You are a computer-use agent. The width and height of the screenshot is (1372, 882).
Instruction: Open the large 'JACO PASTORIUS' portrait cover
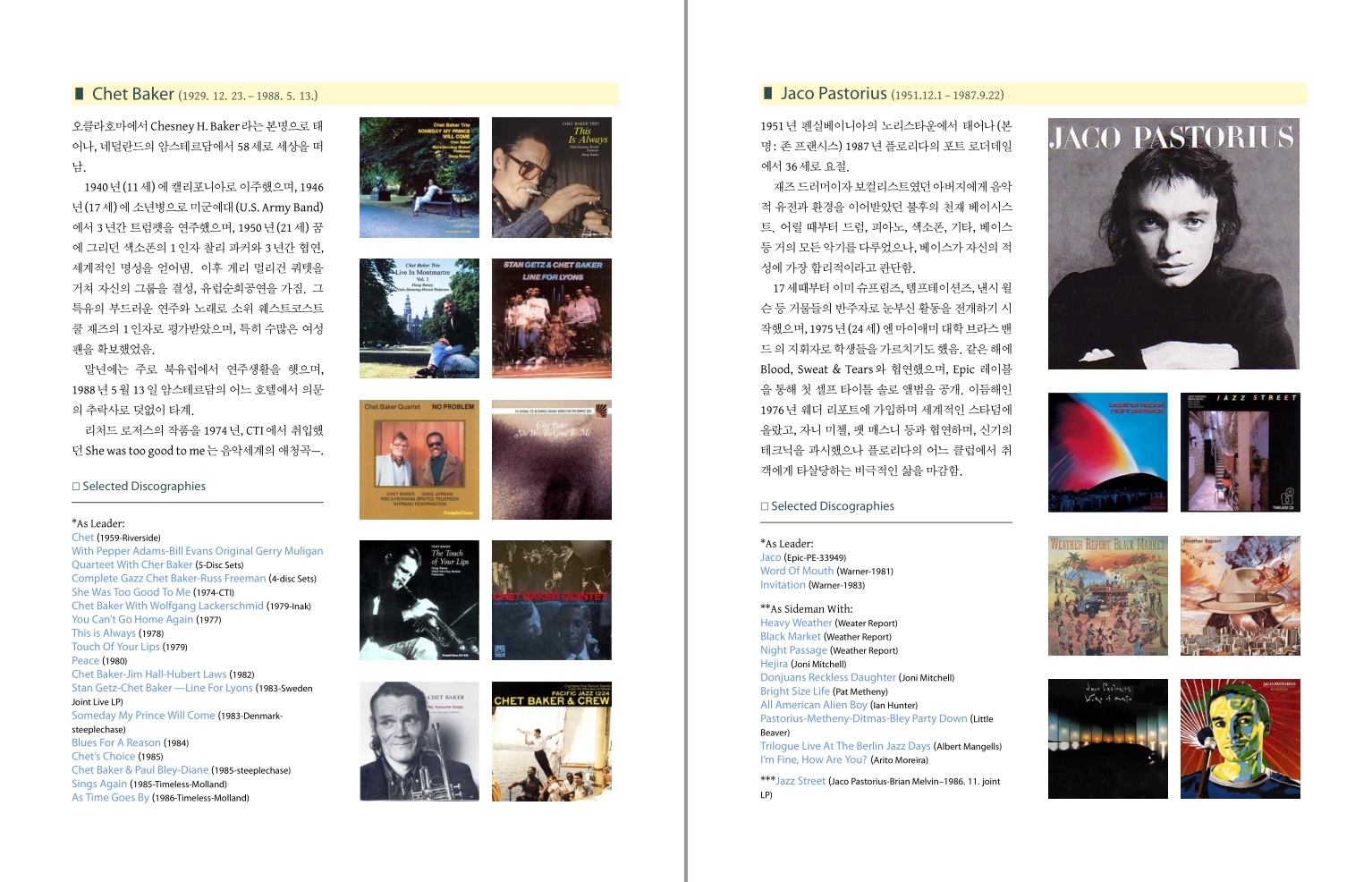tap(1173, 243)
